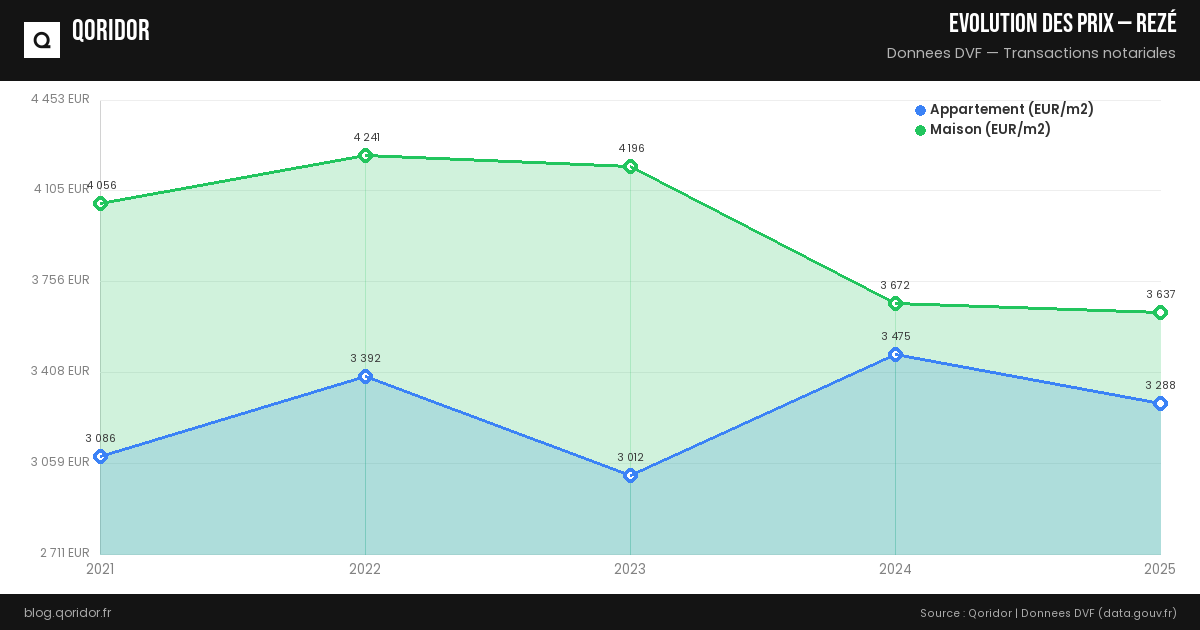The height and width of the screenshot is (630, 1200).
Task: Select the 2025 Maison data point 3 637
Action: point(1160,313)
